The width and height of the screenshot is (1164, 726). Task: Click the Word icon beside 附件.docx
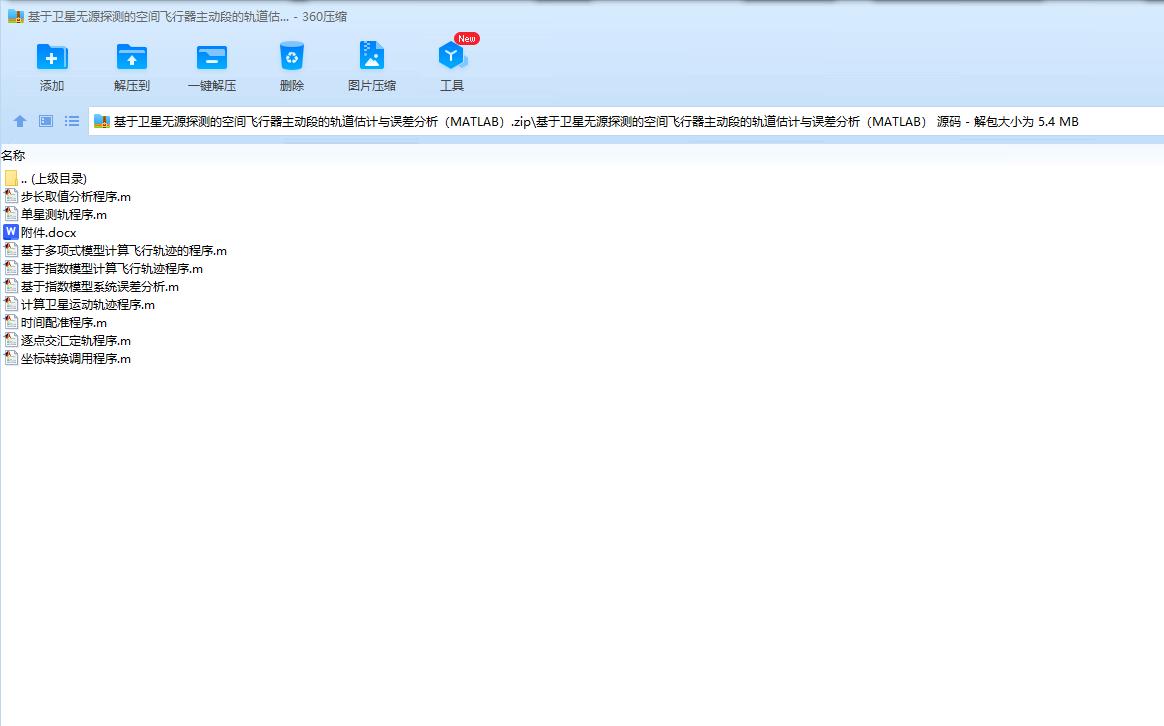tap(10, 232)
